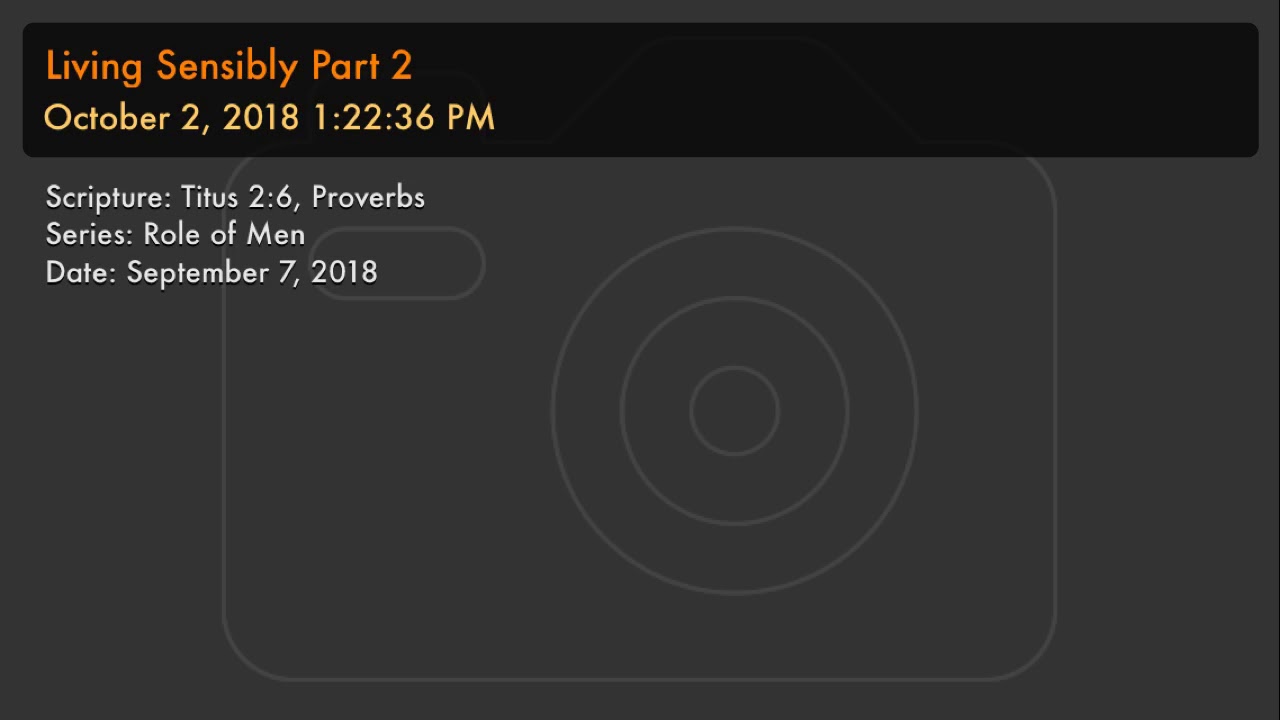Screen dimensions: 1280x720
Task: Click the top-right rounded corner of the camera body
Action: (x=1038, y=163)
